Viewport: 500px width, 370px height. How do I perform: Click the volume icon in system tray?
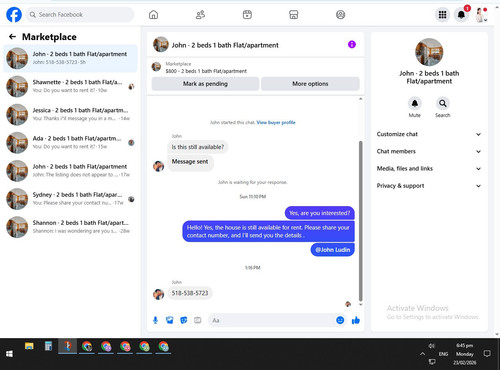tap(432, 346)
